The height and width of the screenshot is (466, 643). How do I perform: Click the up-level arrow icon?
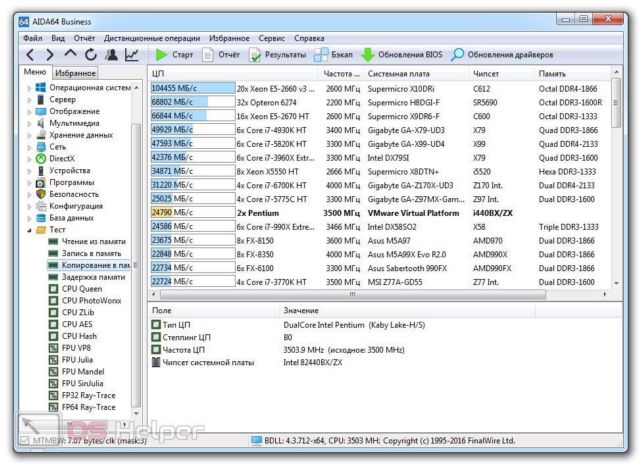coord(71,53)
